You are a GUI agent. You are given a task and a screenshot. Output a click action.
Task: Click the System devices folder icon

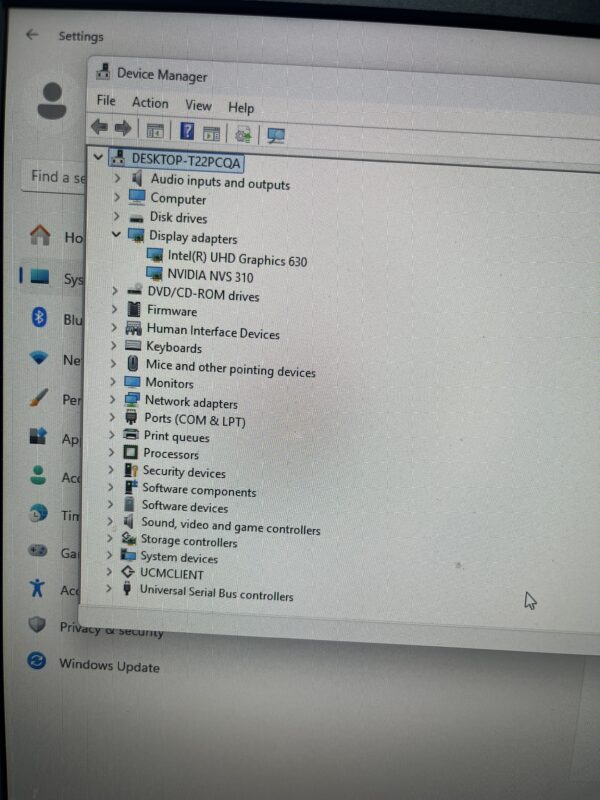click(x=128, y=555)
